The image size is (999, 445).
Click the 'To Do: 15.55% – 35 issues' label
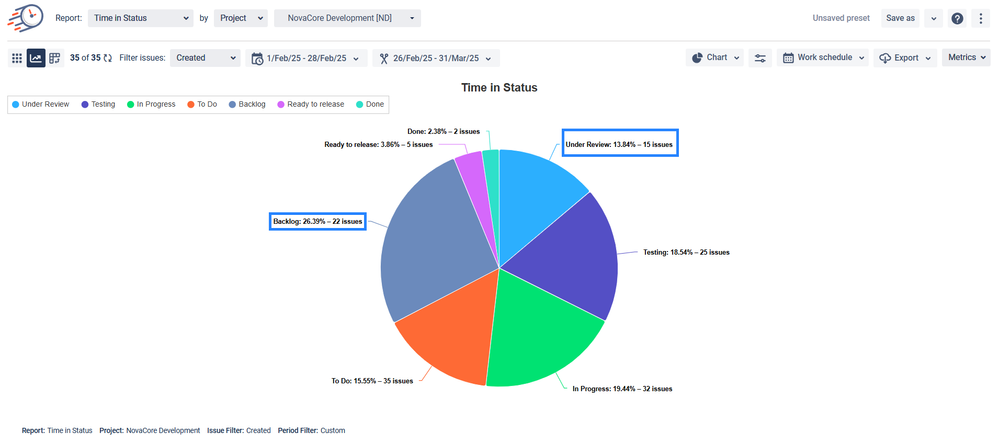372,381
